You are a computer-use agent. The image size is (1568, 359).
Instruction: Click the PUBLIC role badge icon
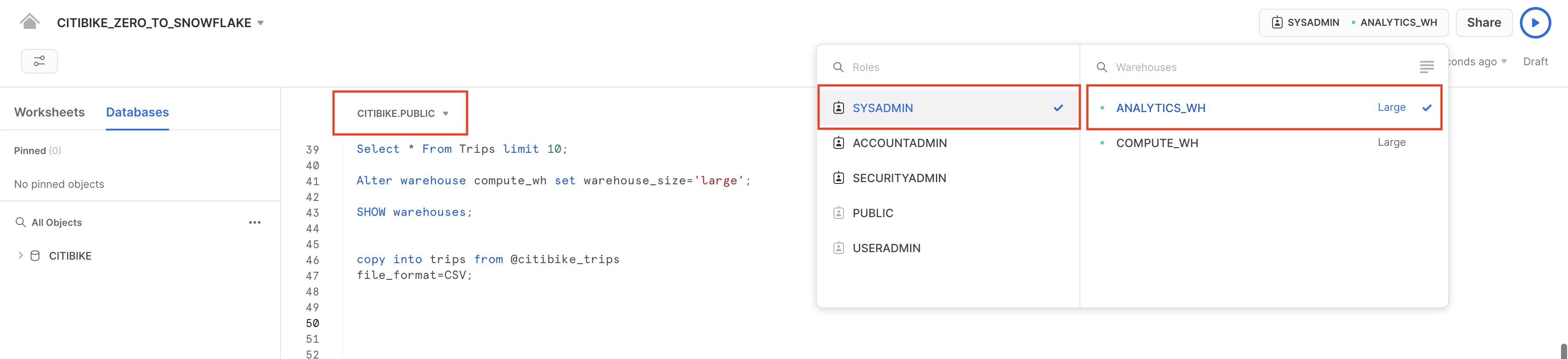pos(838,213)
